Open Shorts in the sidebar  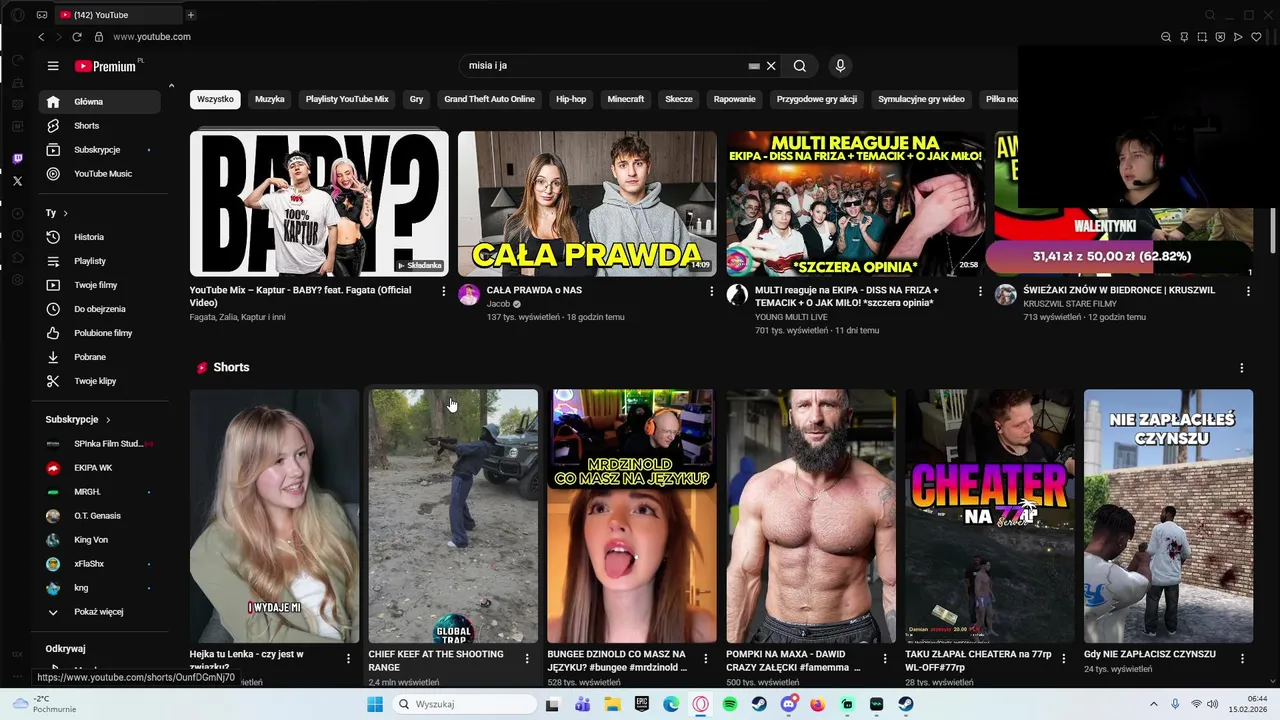pos(99,126)
